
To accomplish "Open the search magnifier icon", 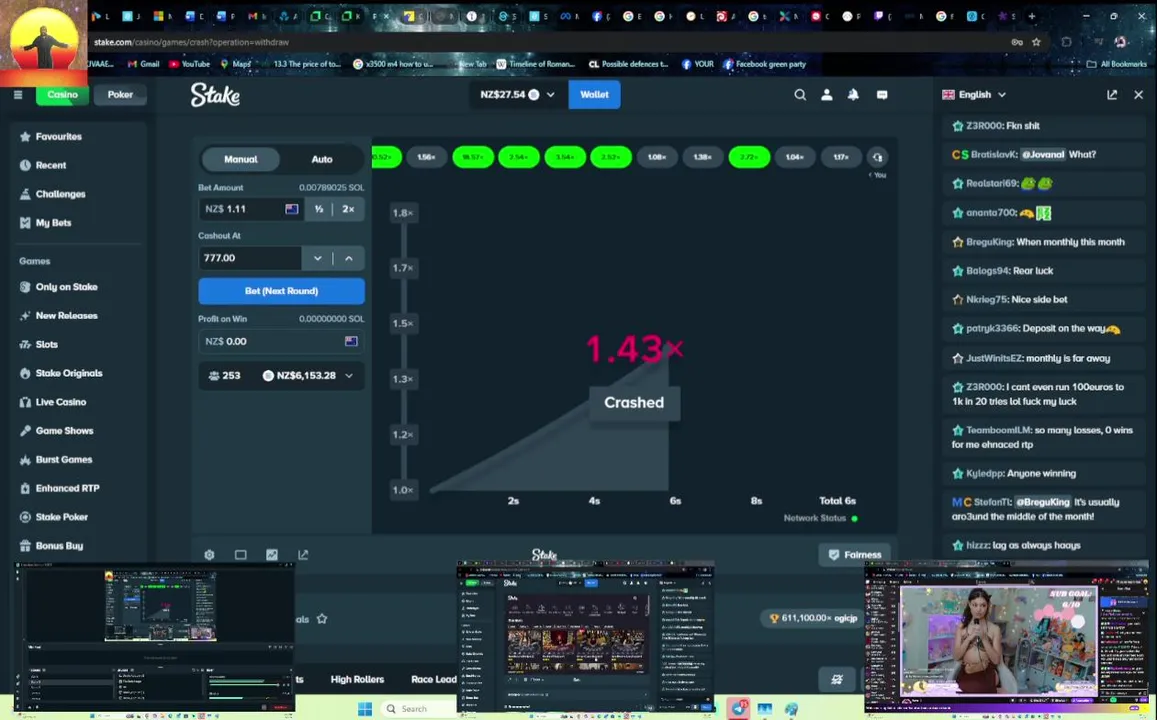I will pos(800,94).
